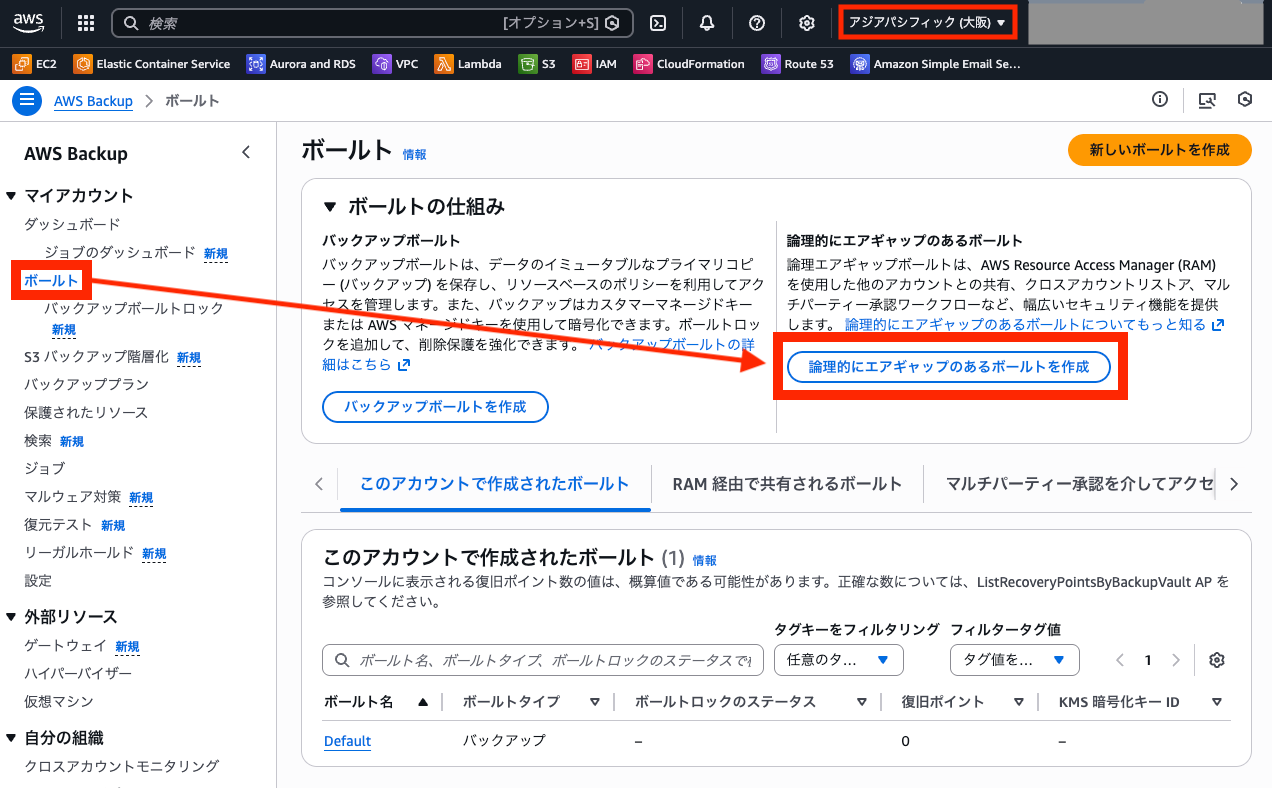1272x788 pixels.
Task: Open the Default vault link
Action: [x=347, y=740]
